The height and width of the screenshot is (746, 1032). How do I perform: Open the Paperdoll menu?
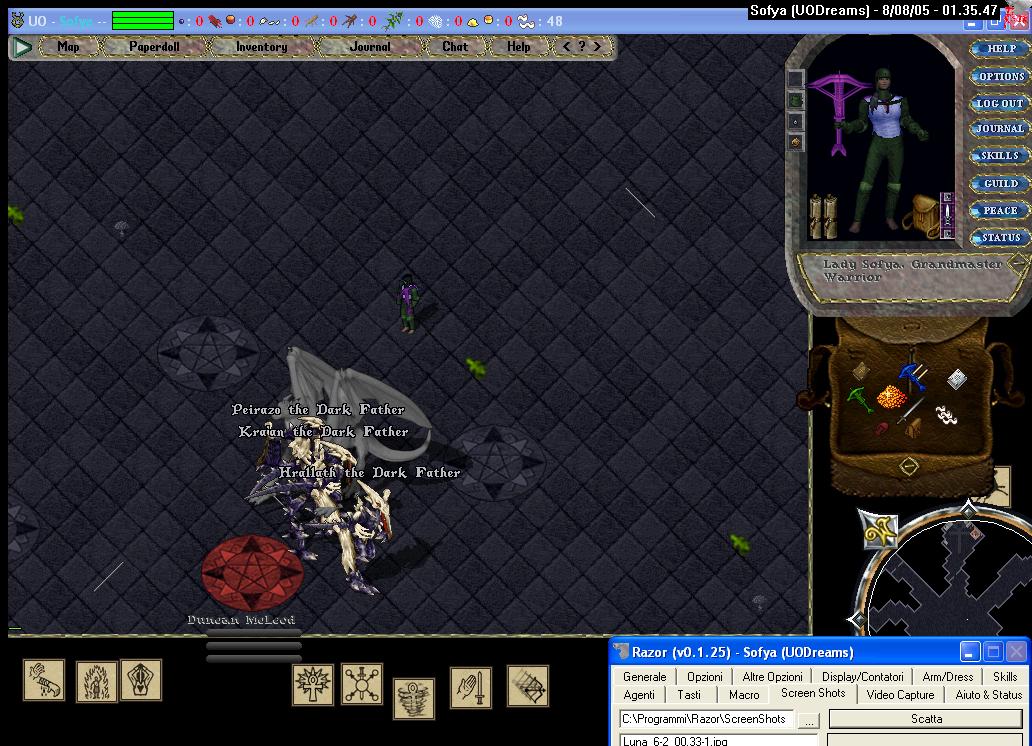[155, 47]
